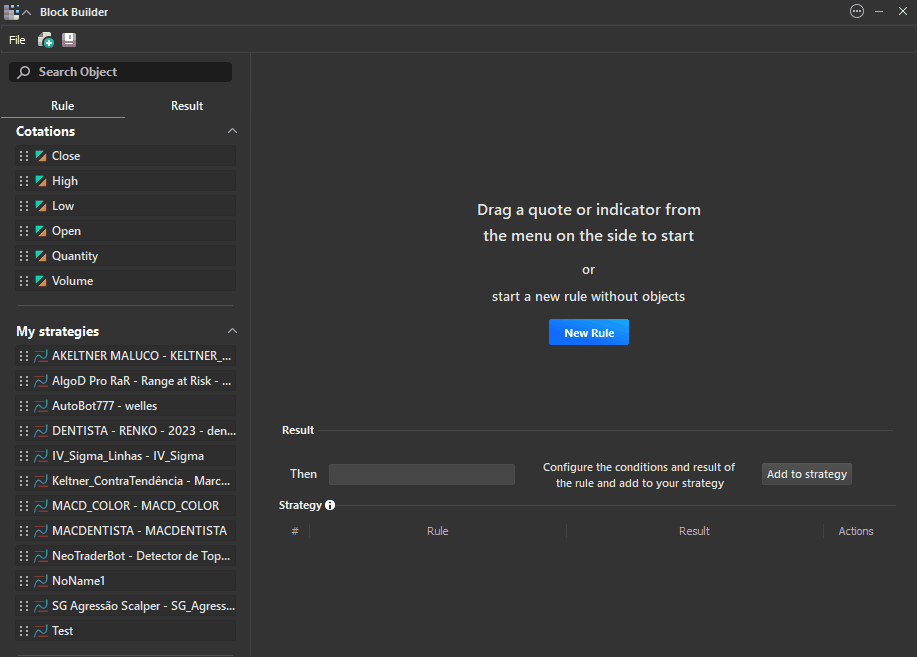
Task: Click Add to strategy button
Action: pyautogui.click(x=806, y=474)
